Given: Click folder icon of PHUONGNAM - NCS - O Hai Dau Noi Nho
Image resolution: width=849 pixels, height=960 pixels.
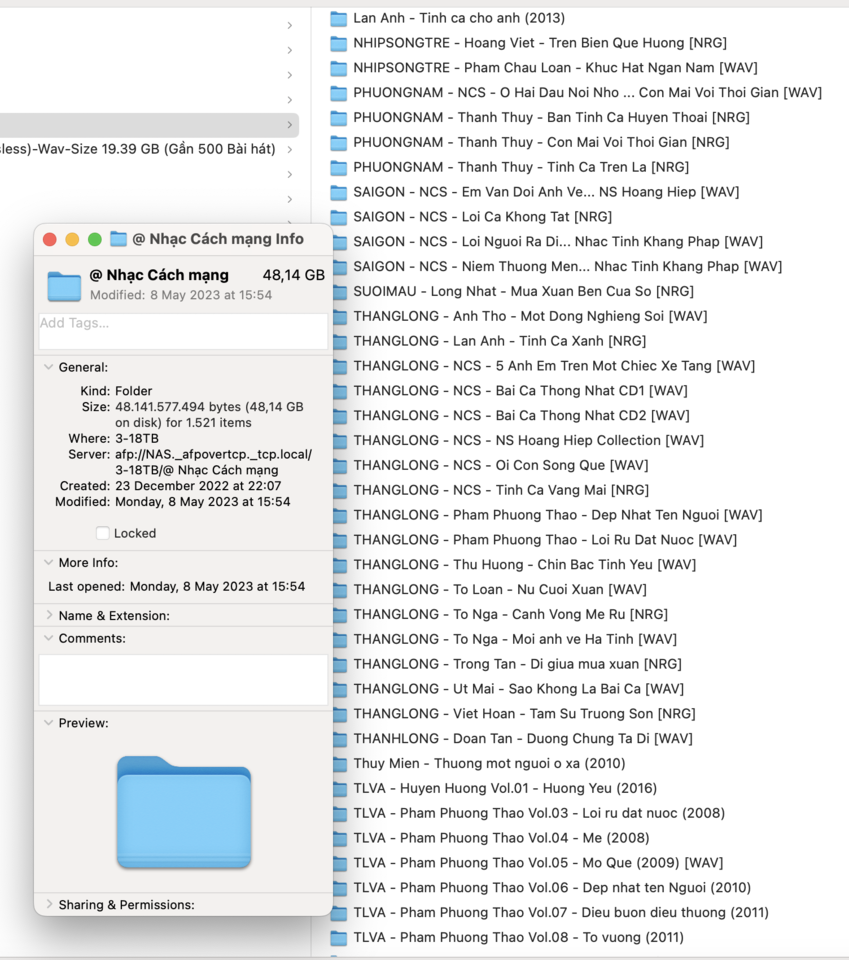Looking at the screenshot, I should point(338,93).
